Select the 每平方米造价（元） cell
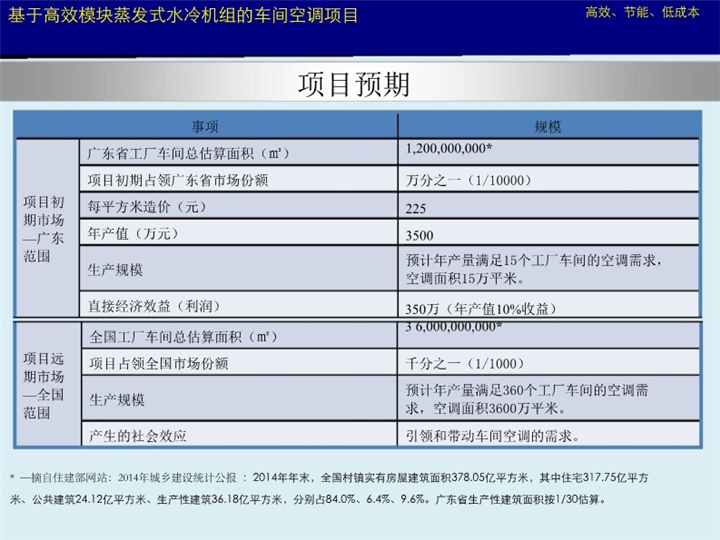The width and height of the screenshot is (720, 540). 146,208
